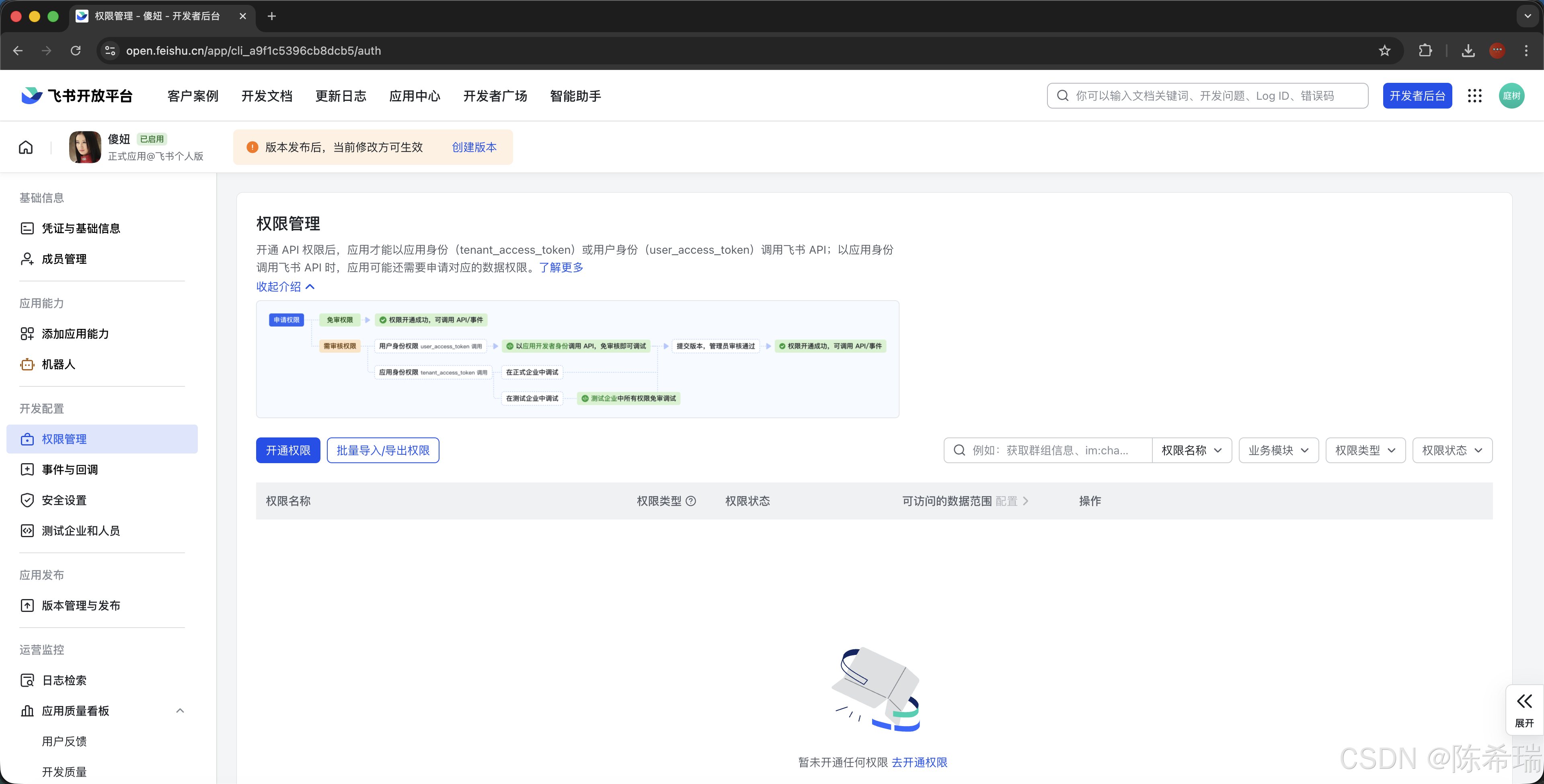Open 添加应用能力 panel
Viewport: 1544px width, 784px height.
pos(75,334)
